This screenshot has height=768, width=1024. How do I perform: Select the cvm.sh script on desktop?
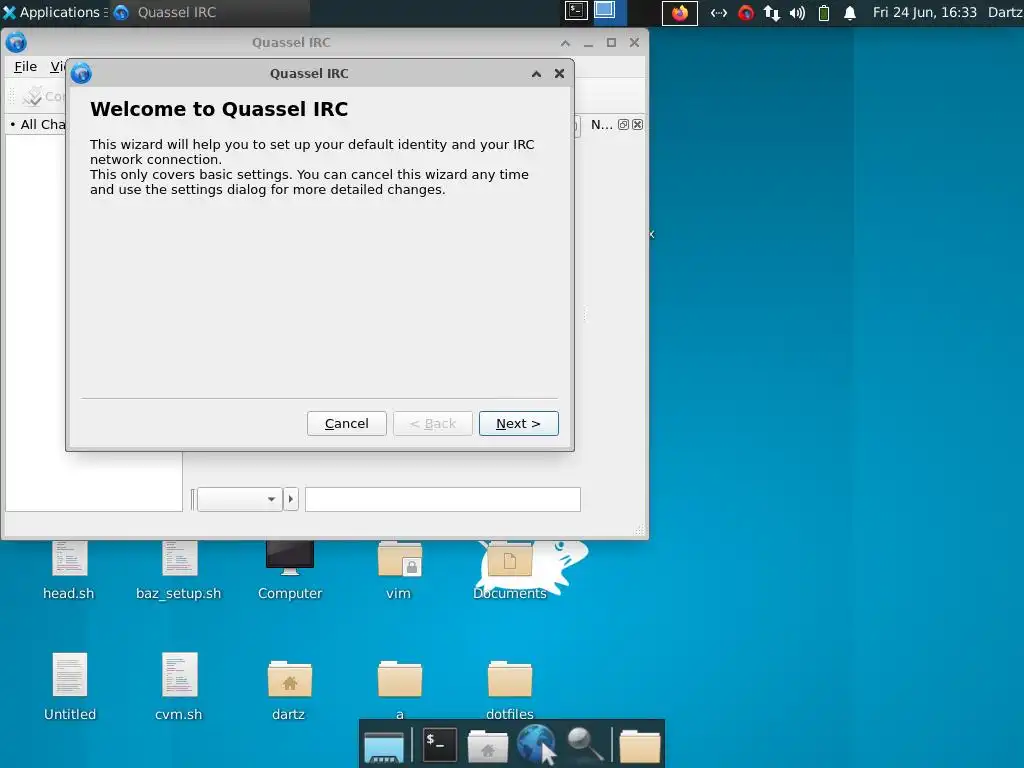[179, 686]
